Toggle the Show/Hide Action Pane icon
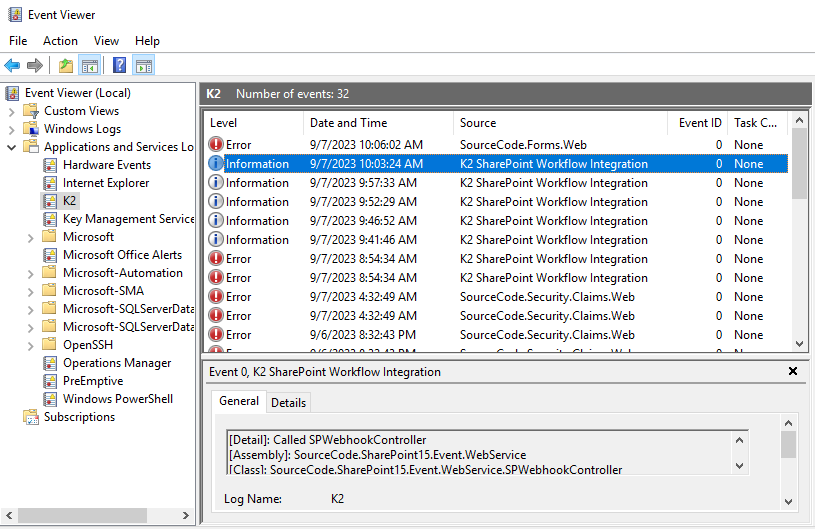This screenshot has height=529, width=815. point(143,65)
